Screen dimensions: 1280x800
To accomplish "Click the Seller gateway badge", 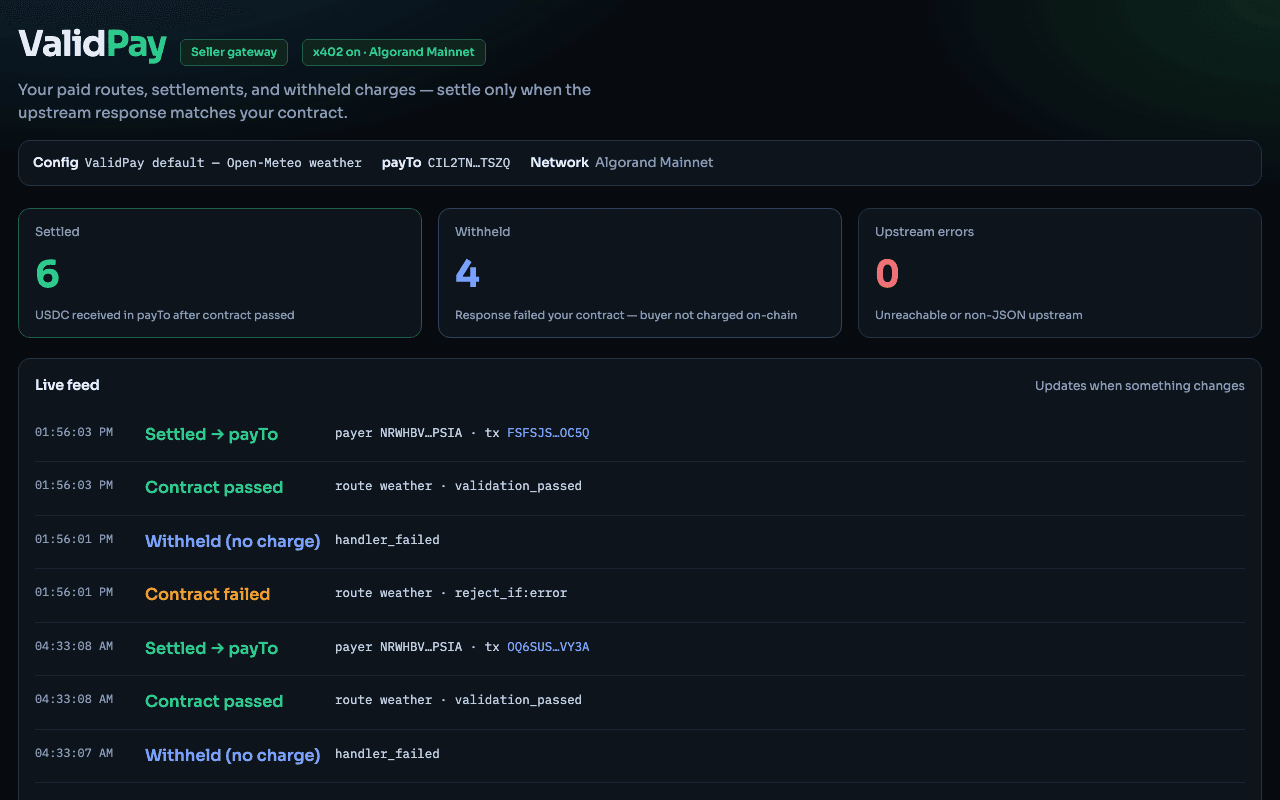I will [234, 52].
